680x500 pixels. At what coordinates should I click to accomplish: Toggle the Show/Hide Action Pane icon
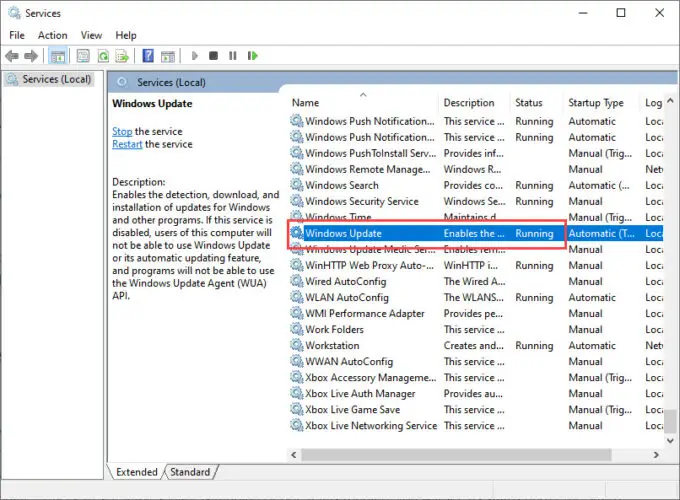[168, 56]
